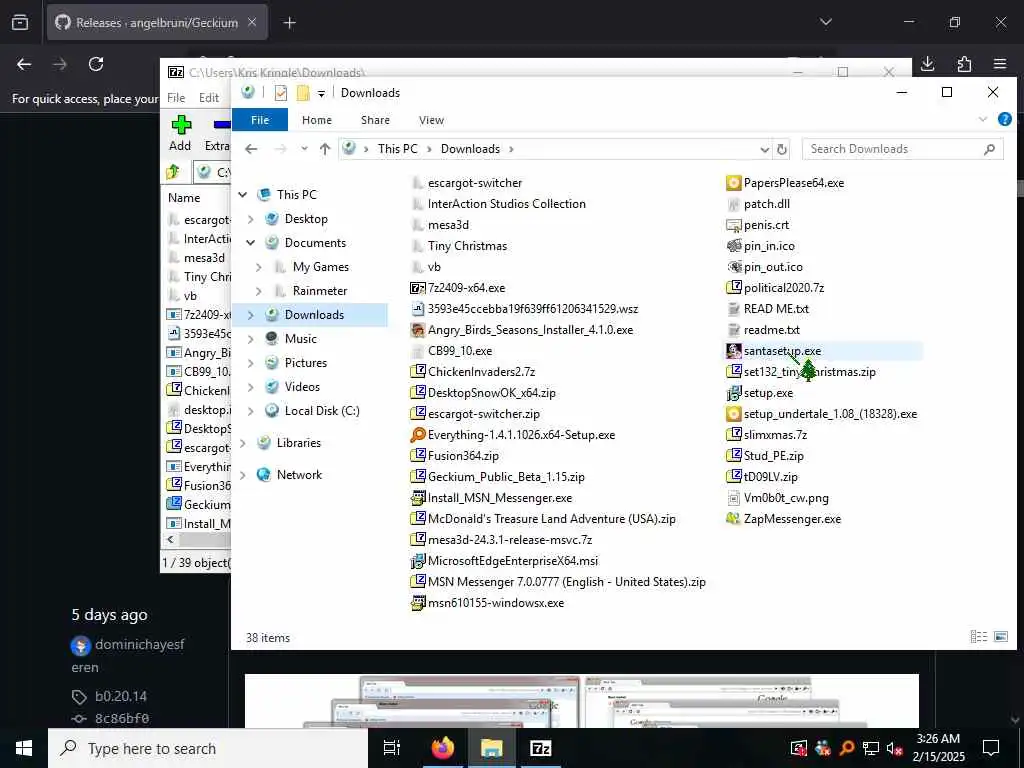This screenshot has height=768, width=1024.
Task: Expand My Games folder node
Action: coord(259,267)
